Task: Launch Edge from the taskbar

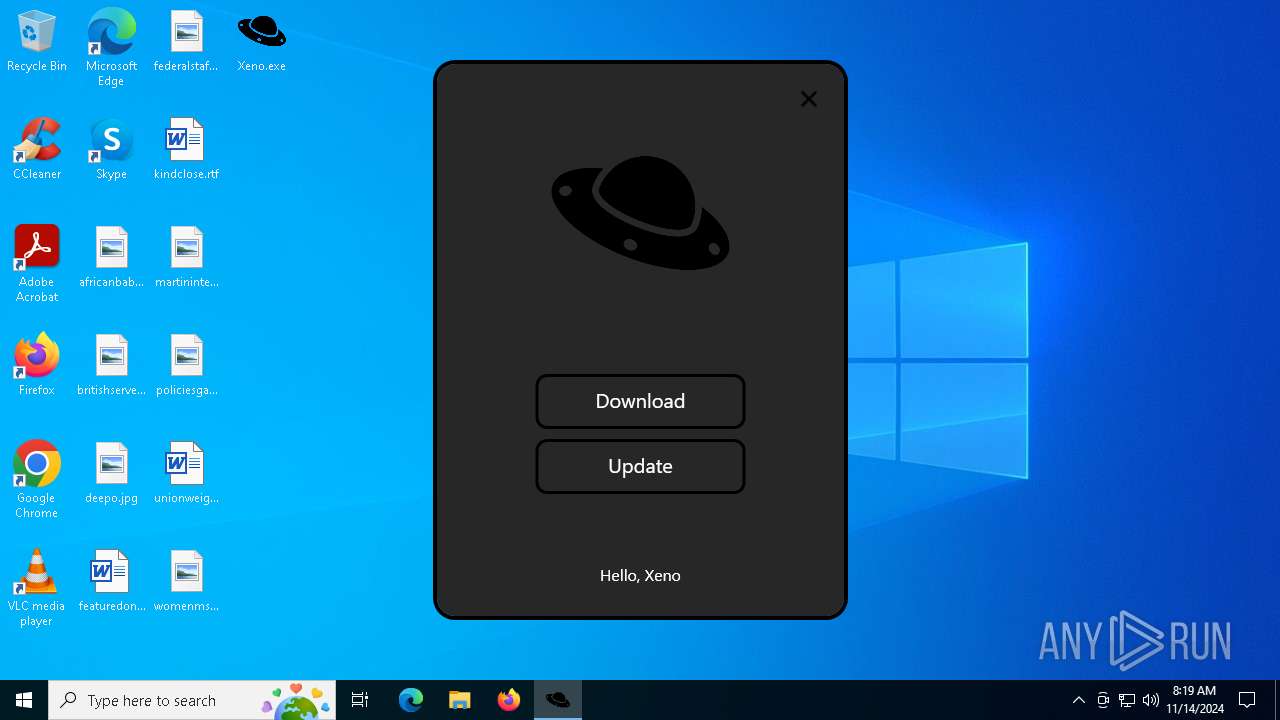Action: 411,700
